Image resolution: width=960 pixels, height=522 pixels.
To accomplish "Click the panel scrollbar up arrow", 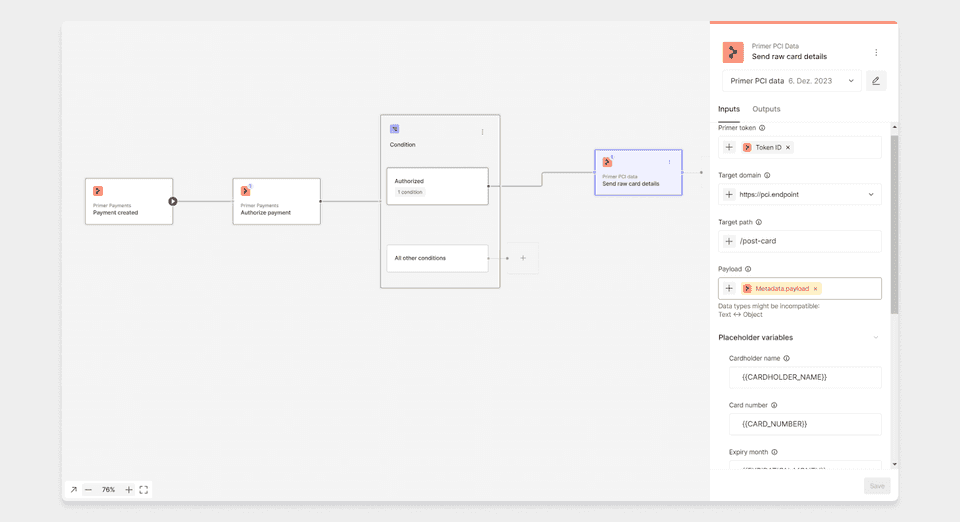I will [894, 127].
